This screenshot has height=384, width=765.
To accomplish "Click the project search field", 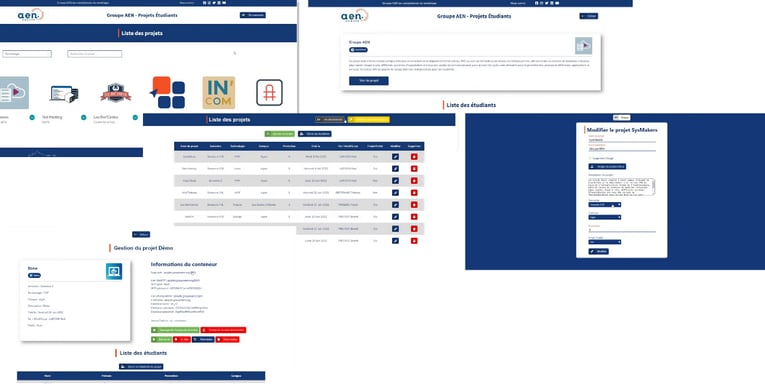I will point(95,54).
